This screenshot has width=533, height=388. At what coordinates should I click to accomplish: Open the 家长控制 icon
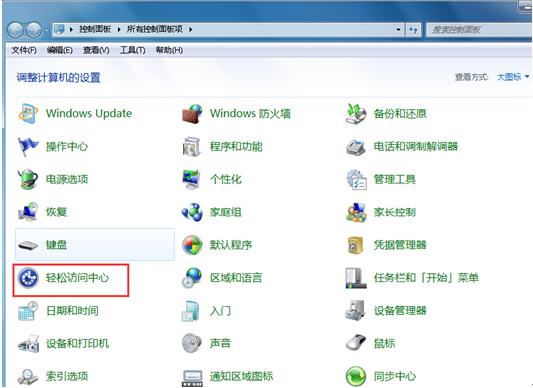(356, 212)
